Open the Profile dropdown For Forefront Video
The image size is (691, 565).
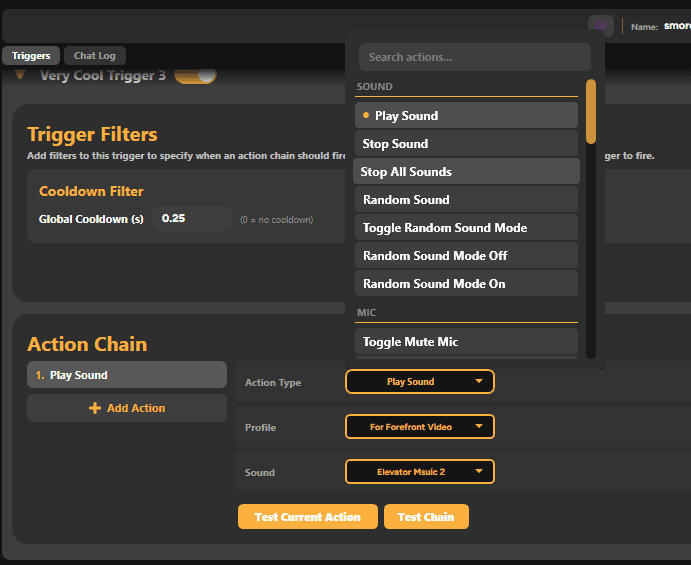[420, 427]
